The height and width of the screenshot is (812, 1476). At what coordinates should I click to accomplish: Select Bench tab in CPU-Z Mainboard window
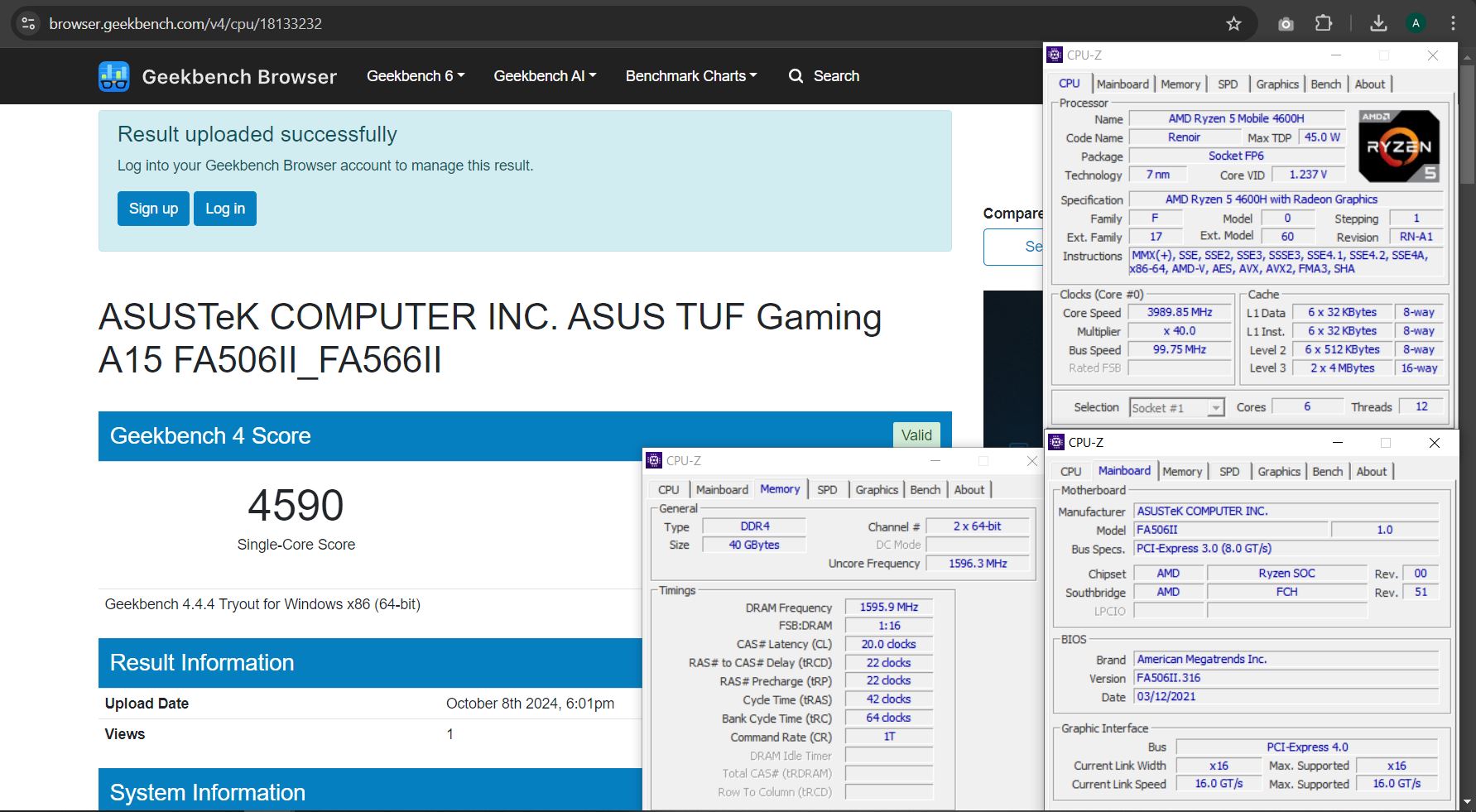point(1328,472)
